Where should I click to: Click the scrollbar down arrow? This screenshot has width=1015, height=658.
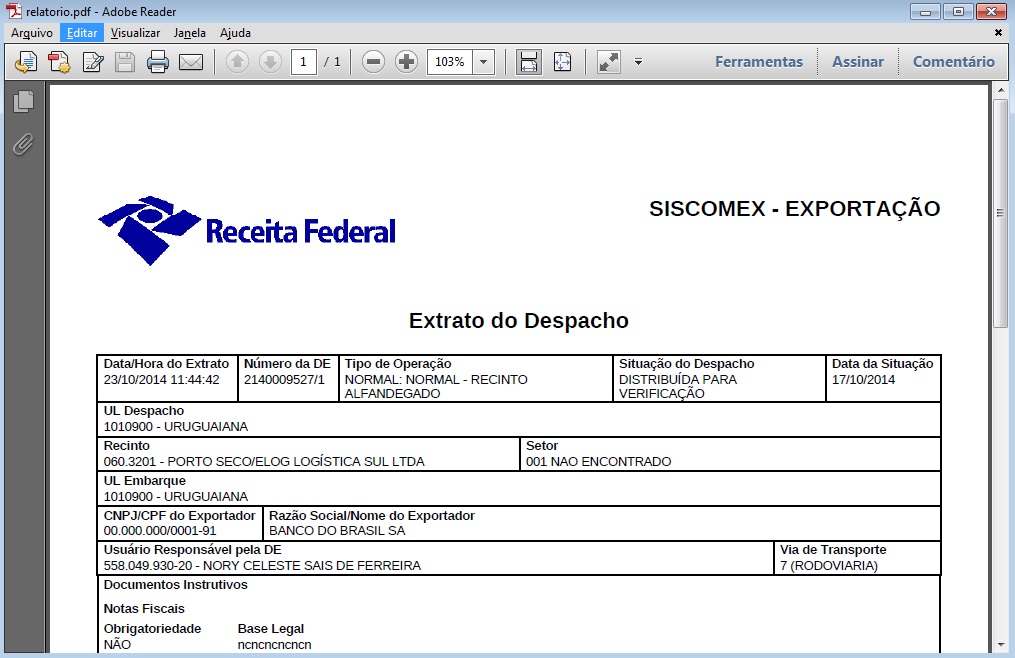pos(1001,645)
